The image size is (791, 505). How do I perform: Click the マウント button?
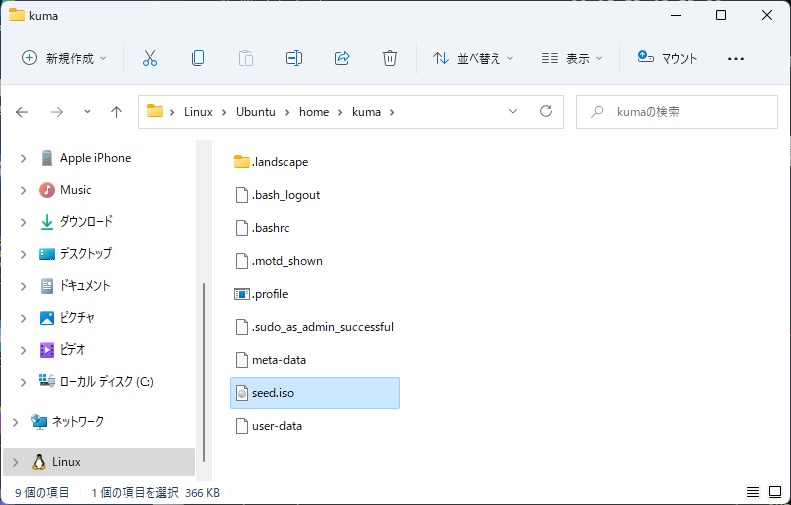(x=667, y=58)
